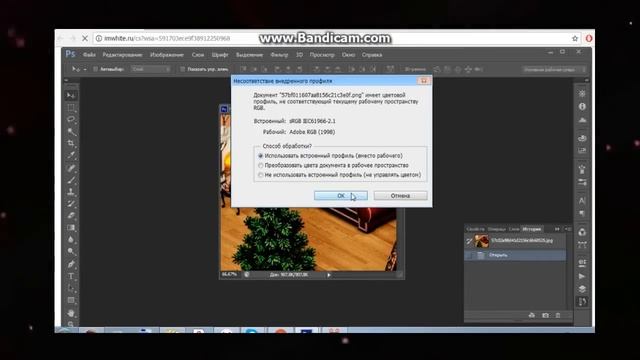Open the Изображение menu
Viewport: 640px width, 360px height.
point(167,55)
